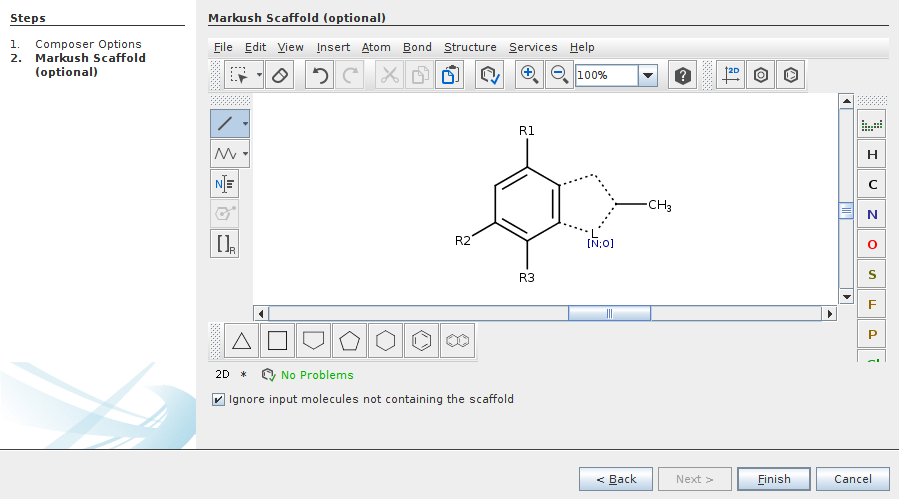Click the horizontal canvas scrollbar thumb
The image size is (899, 499).
pos(609,313)
